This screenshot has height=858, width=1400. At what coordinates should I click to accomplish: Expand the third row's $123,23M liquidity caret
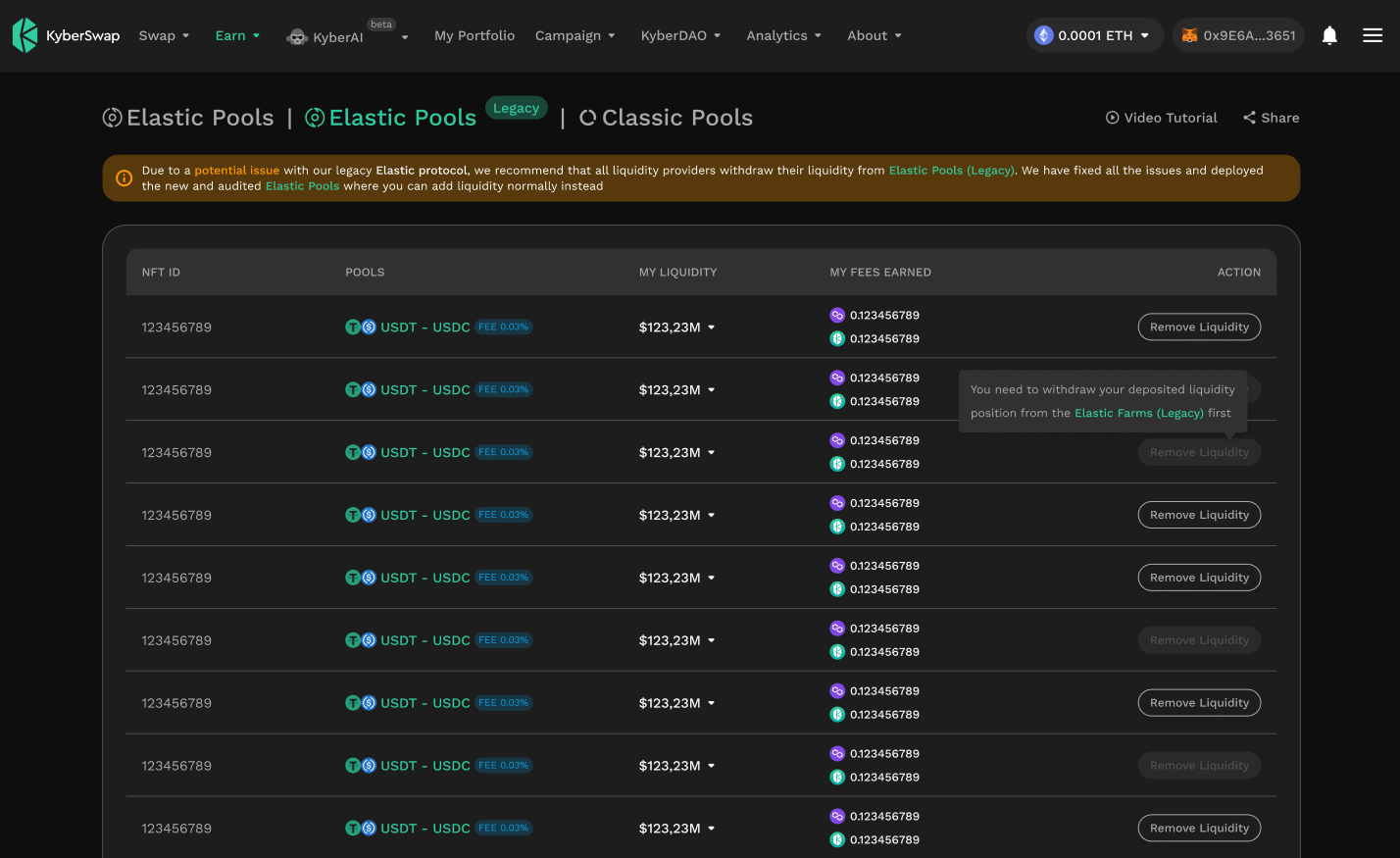(712, 453)
